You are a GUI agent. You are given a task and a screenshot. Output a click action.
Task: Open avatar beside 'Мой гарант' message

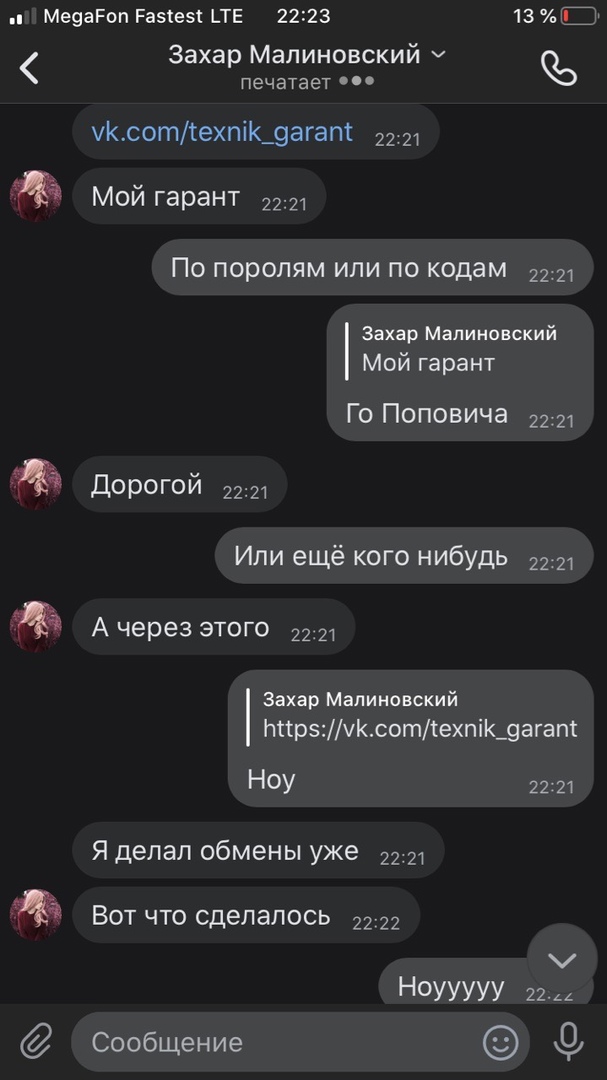36,196
